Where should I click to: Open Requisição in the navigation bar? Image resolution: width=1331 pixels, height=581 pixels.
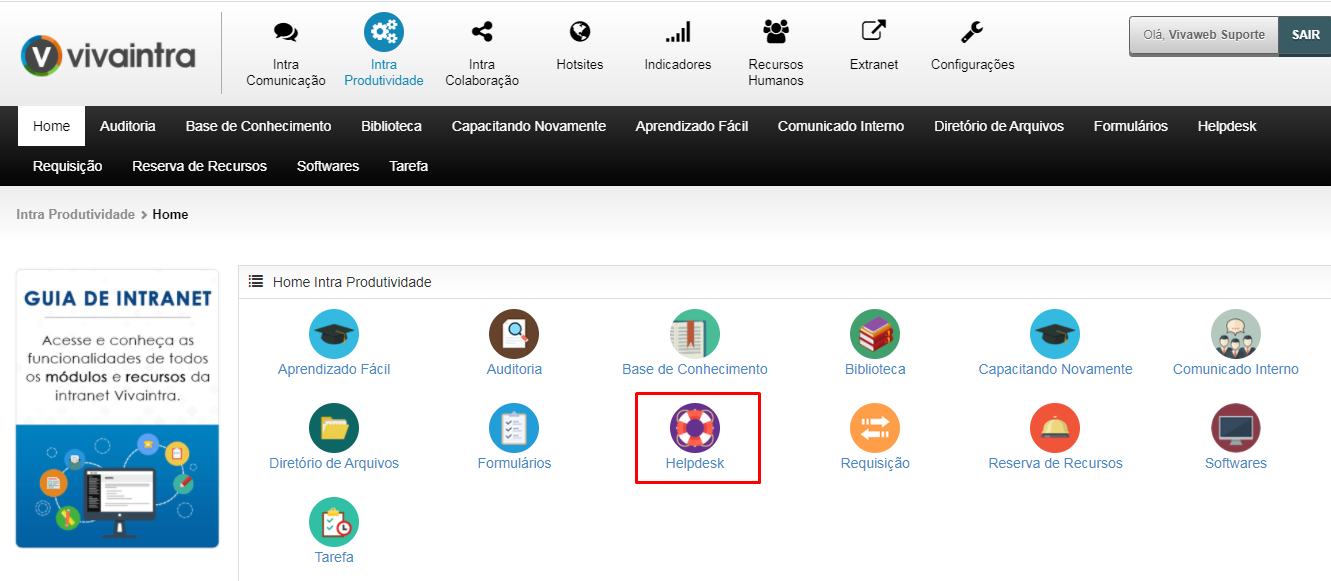coord(68,166)
